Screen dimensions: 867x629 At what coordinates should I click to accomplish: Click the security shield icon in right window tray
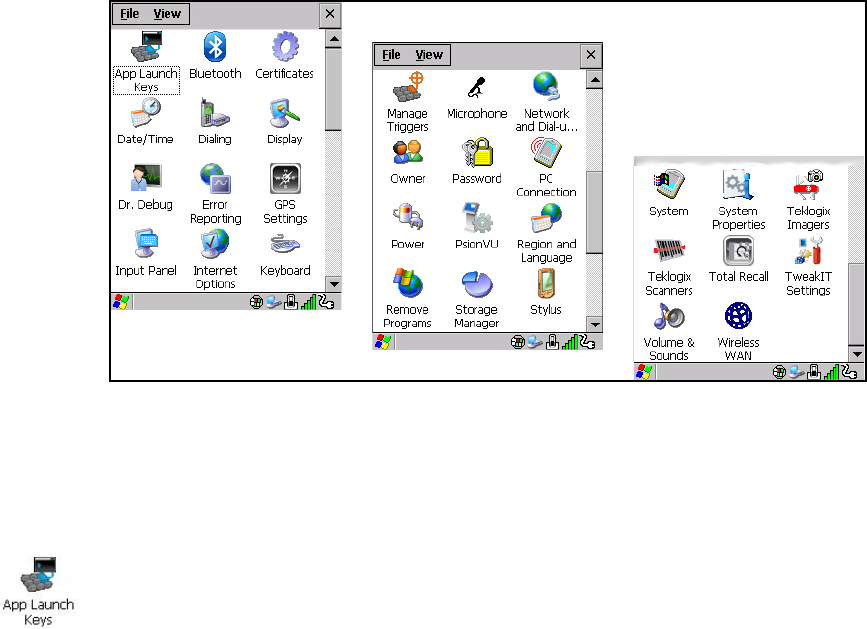tap(779, 373)
